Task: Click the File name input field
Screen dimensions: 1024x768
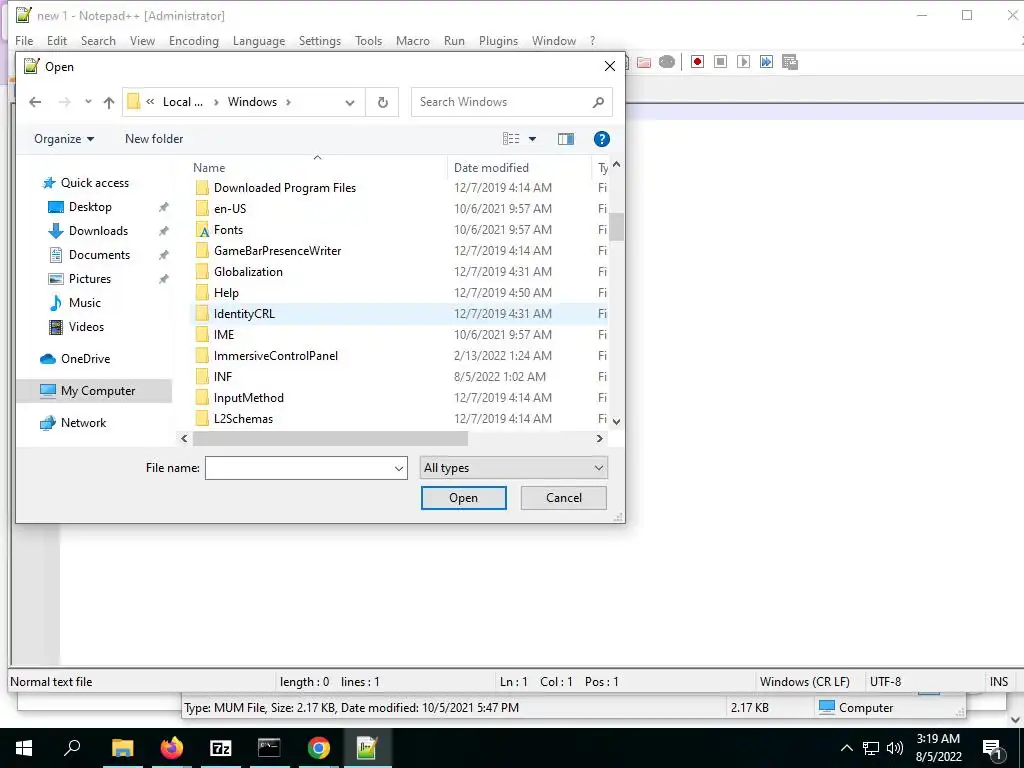Action: [x=299, y=468]
